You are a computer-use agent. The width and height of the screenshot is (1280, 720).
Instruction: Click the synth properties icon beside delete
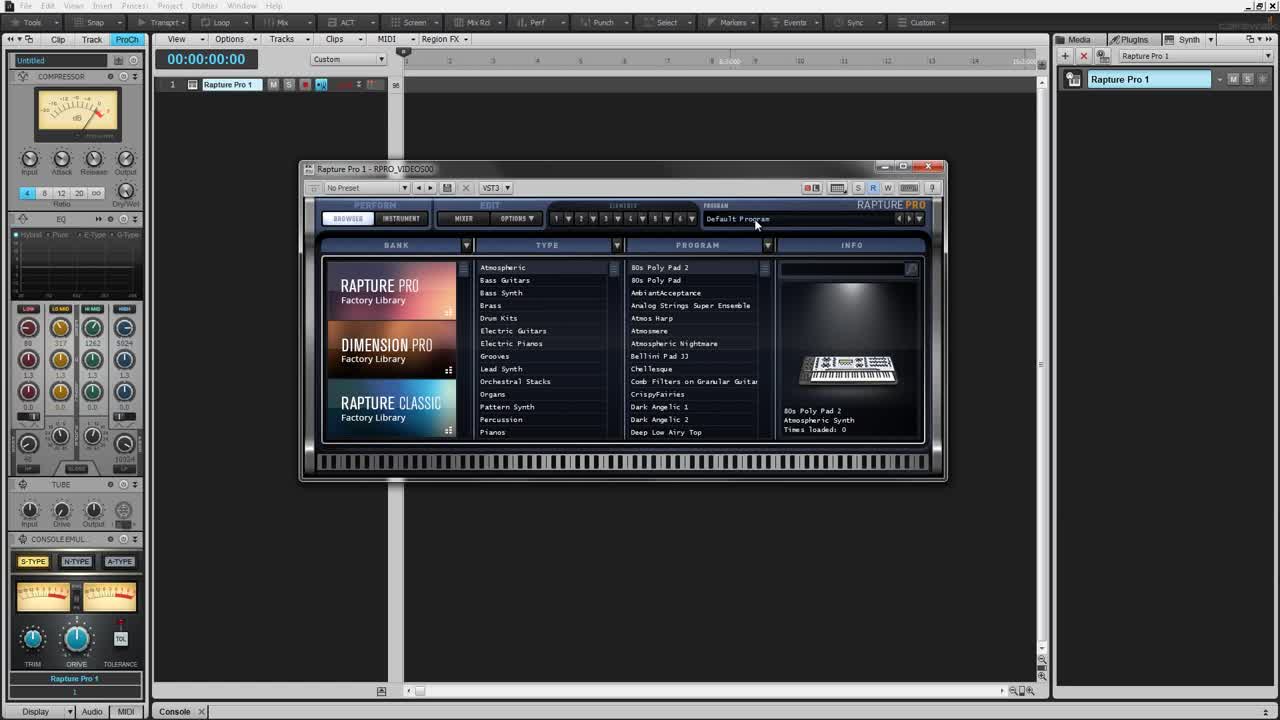[1102, 56]
